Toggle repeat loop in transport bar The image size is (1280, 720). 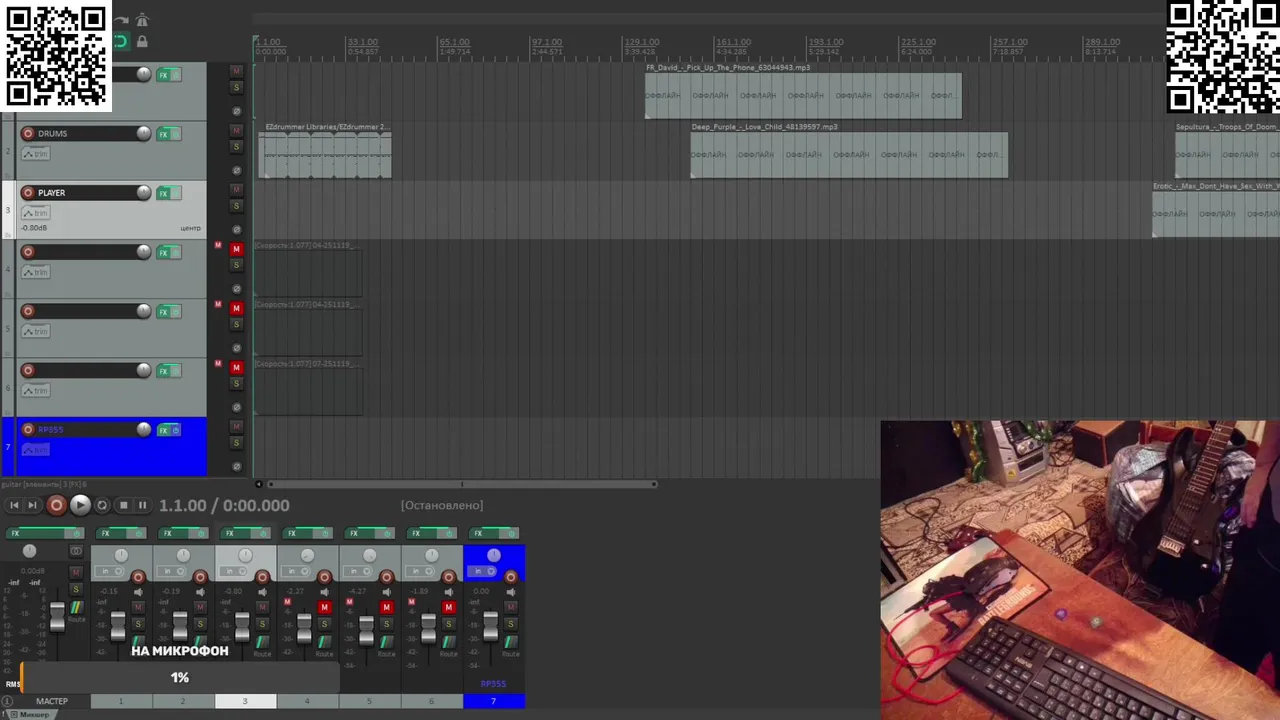[102, 505]
